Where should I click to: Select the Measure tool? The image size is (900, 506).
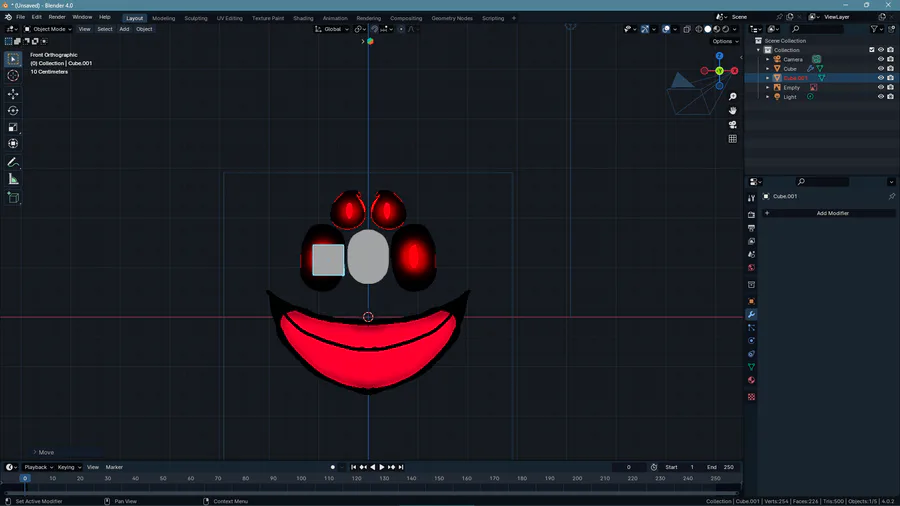tap(13, 179)
